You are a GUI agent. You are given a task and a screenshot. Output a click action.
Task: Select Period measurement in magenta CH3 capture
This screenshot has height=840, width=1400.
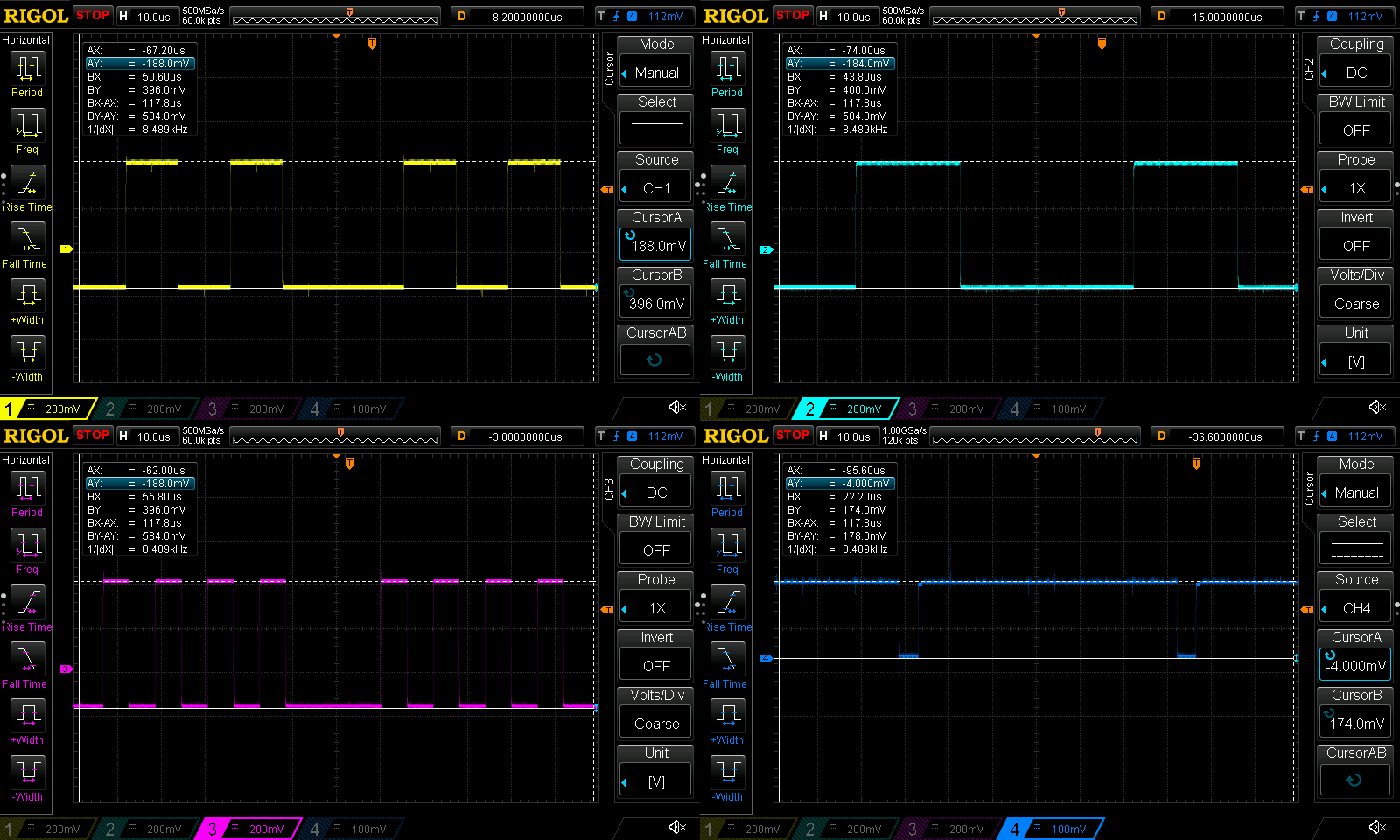(x=27, y=493)
